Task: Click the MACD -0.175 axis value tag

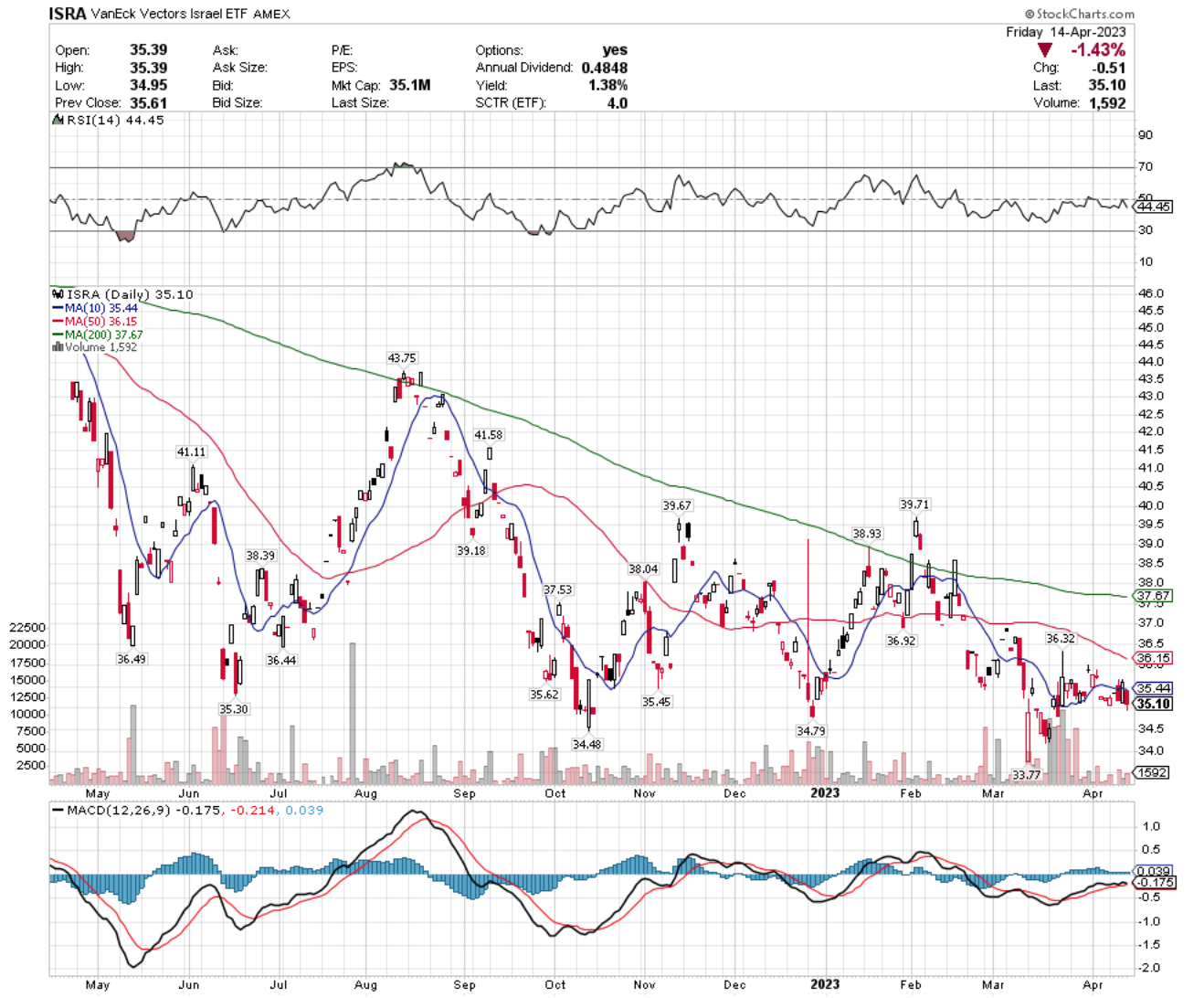Action: tap(1156, 883)
